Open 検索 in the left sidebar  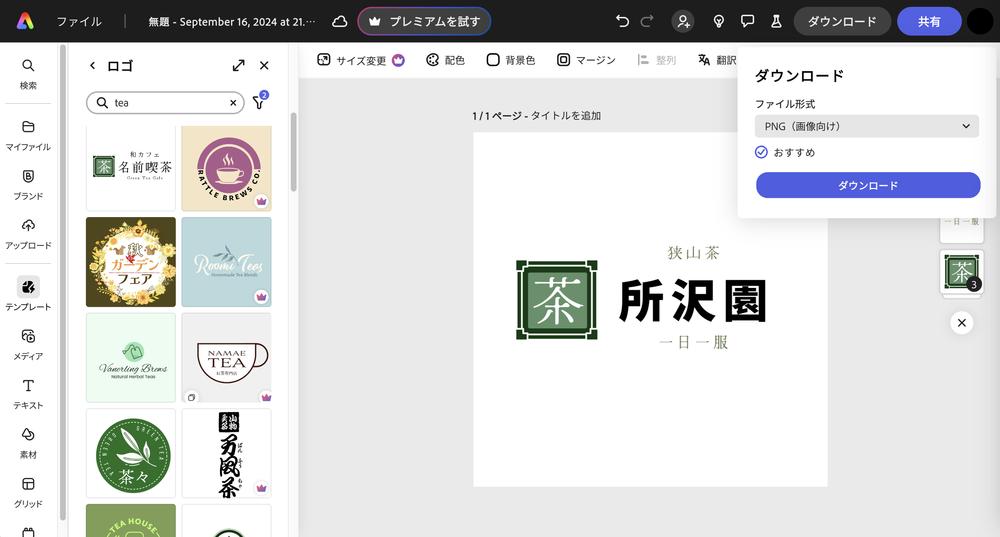(x=28, y=75)
